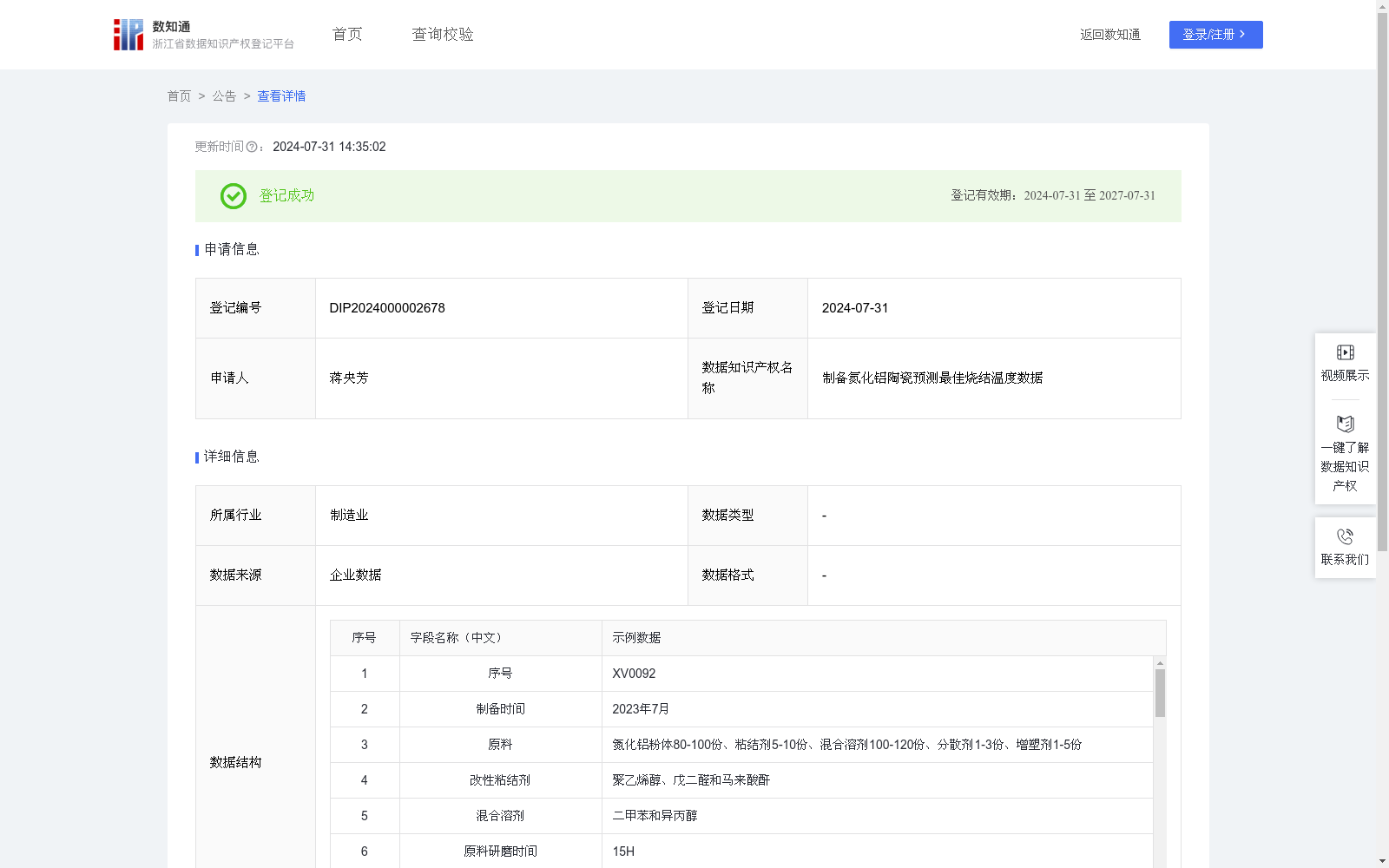Click the 混合溶剂 field name
This screenshot has width=1389, height=868.
pos(500,816)
